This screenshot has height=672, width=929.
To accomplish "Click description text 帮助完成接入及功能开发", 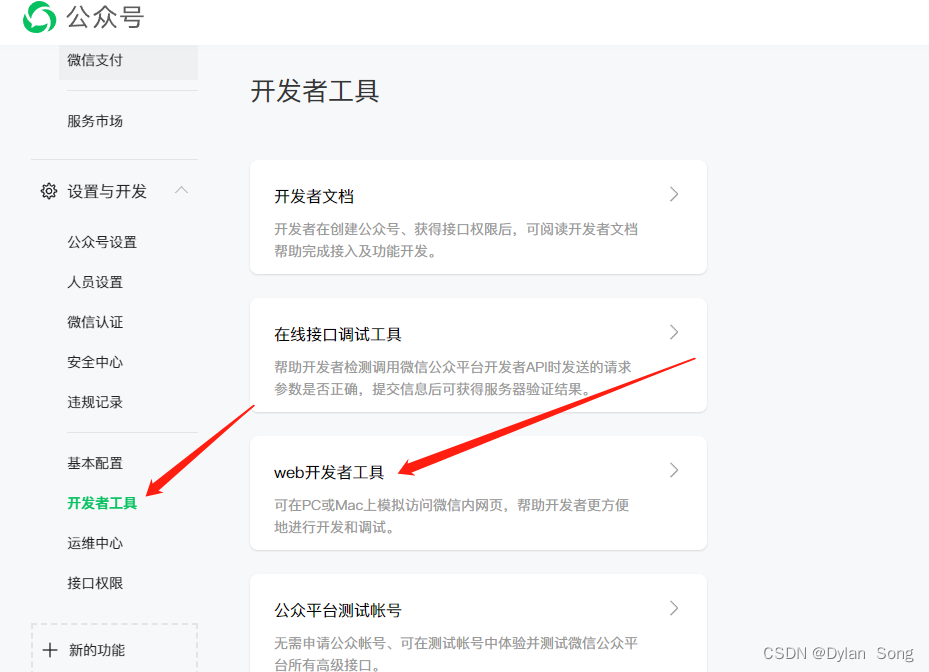I will click(x=355, y=251).
